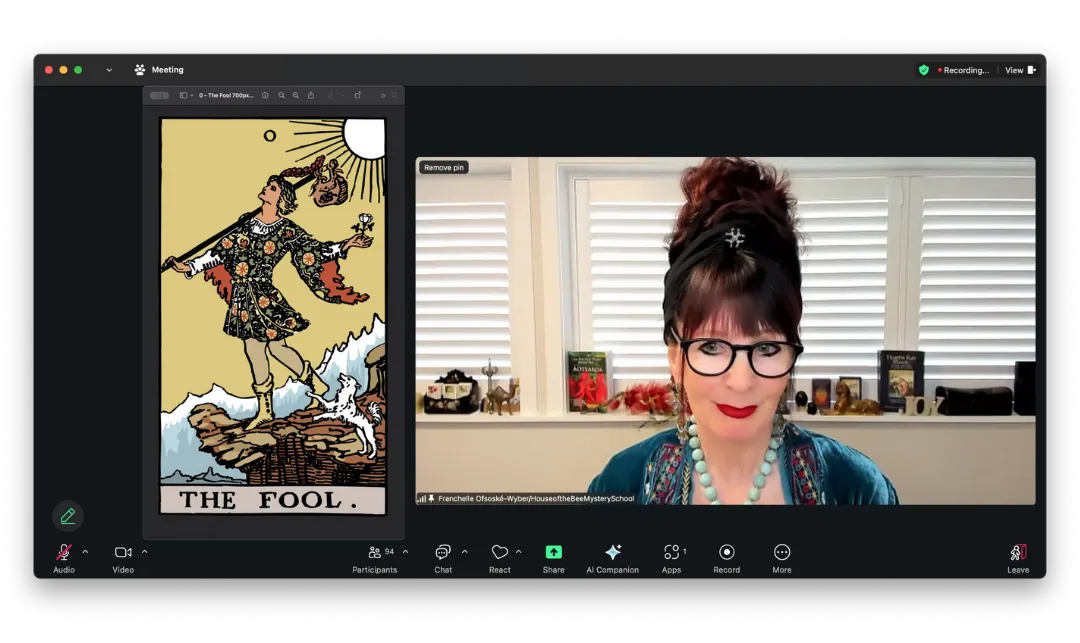Click the green Share screen button
Viewport: 1080px width, 643px height.
(553, 553)
